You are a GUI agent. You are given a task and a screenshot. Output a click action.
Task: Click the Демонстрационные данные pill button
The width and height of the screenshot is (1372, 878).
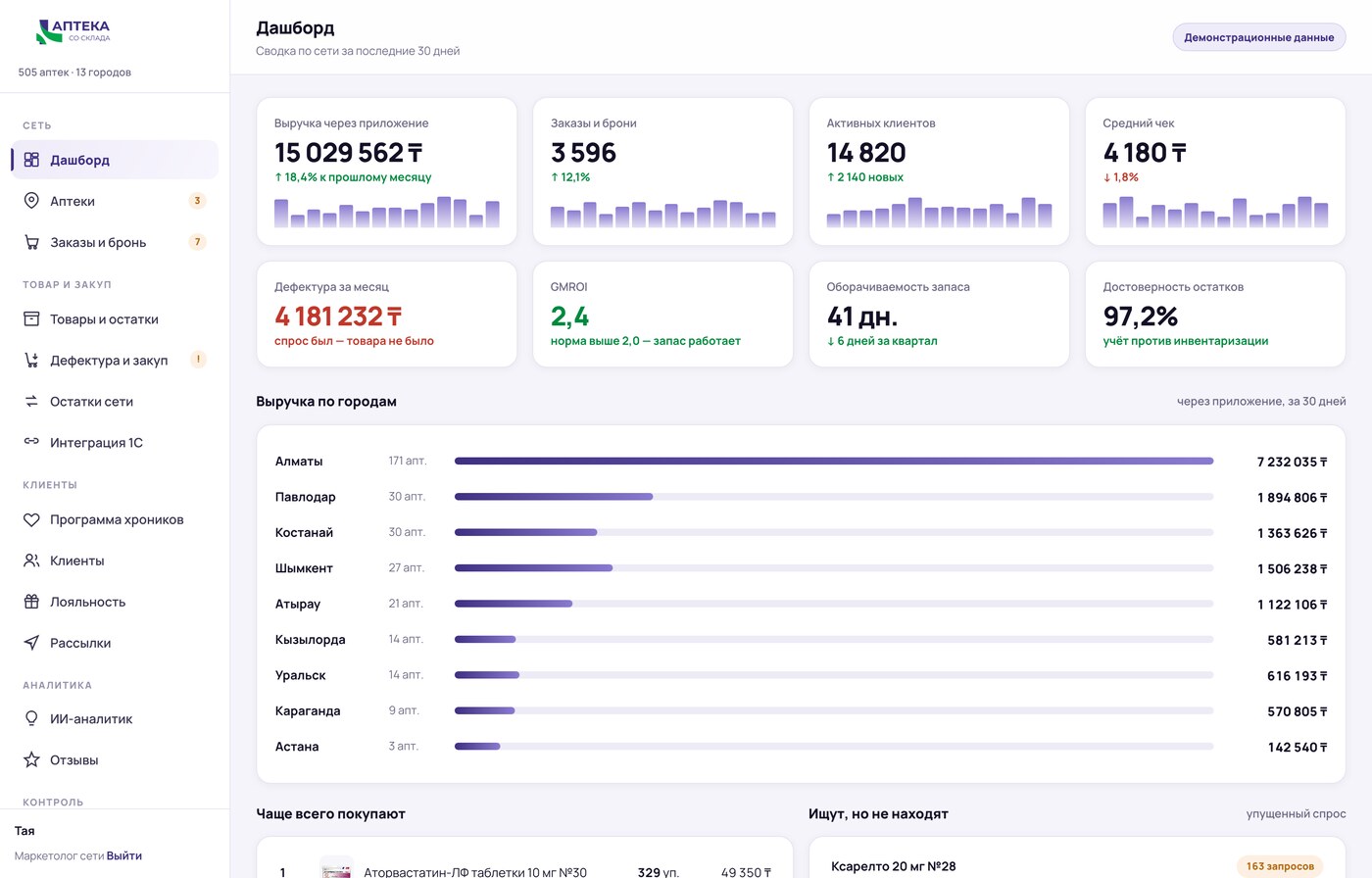1258,37
